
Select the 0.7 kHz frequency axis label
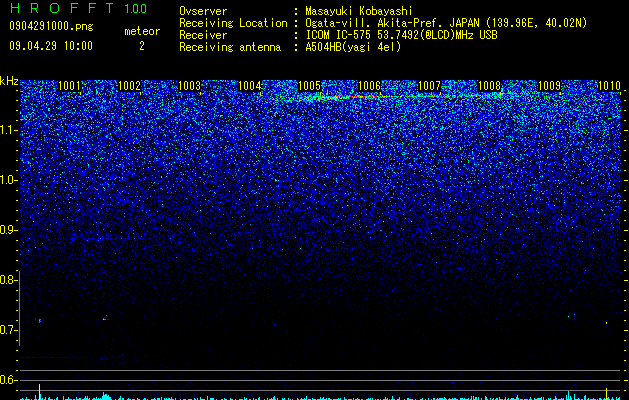(9, 330)
